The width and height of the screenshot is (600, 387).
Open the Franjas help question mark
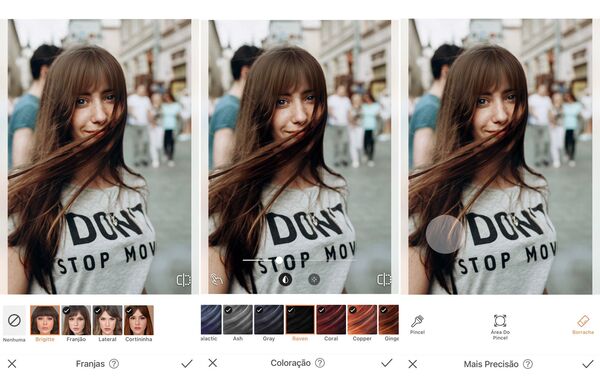[114, 364]
